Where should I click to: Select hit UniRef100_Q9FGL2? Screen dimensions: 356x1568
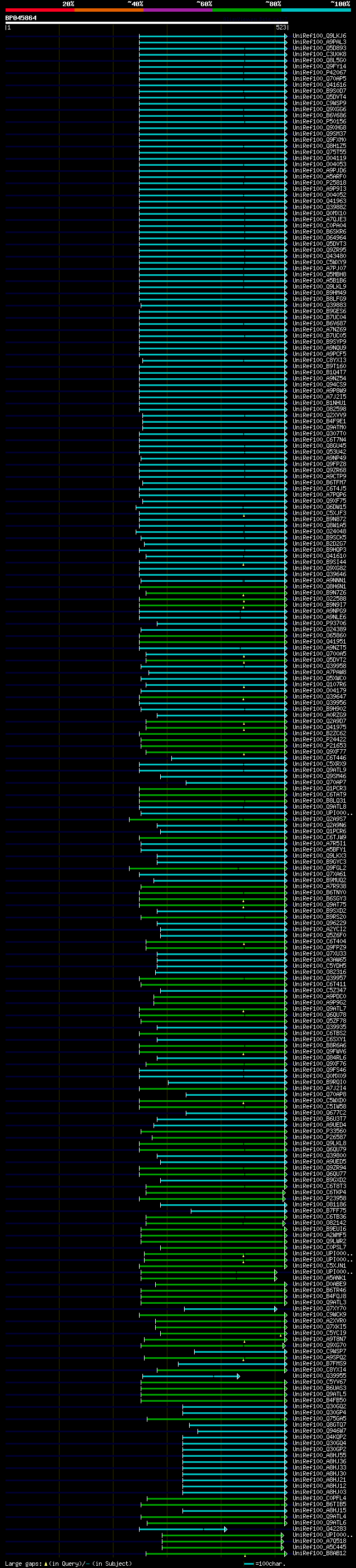pos(319,868)
